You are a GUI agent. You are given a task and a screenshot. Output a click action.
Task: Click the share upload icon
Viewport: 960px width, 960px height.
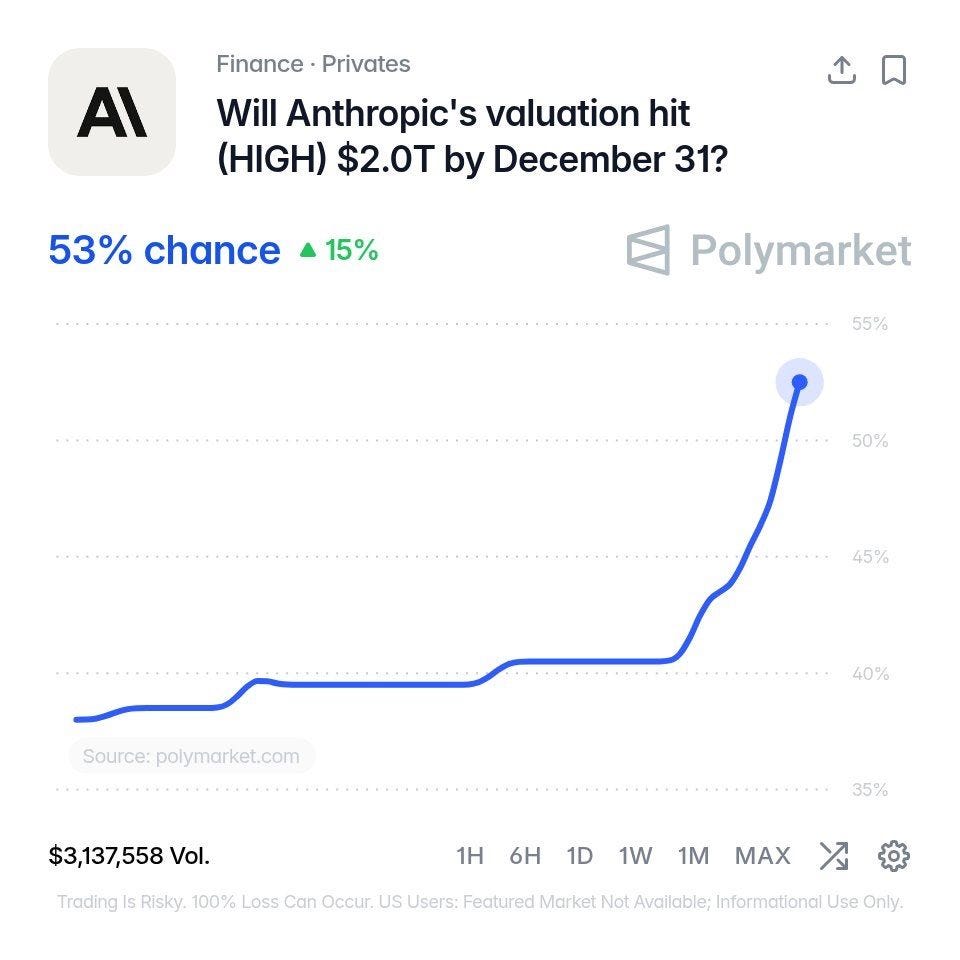click(841, 70)
